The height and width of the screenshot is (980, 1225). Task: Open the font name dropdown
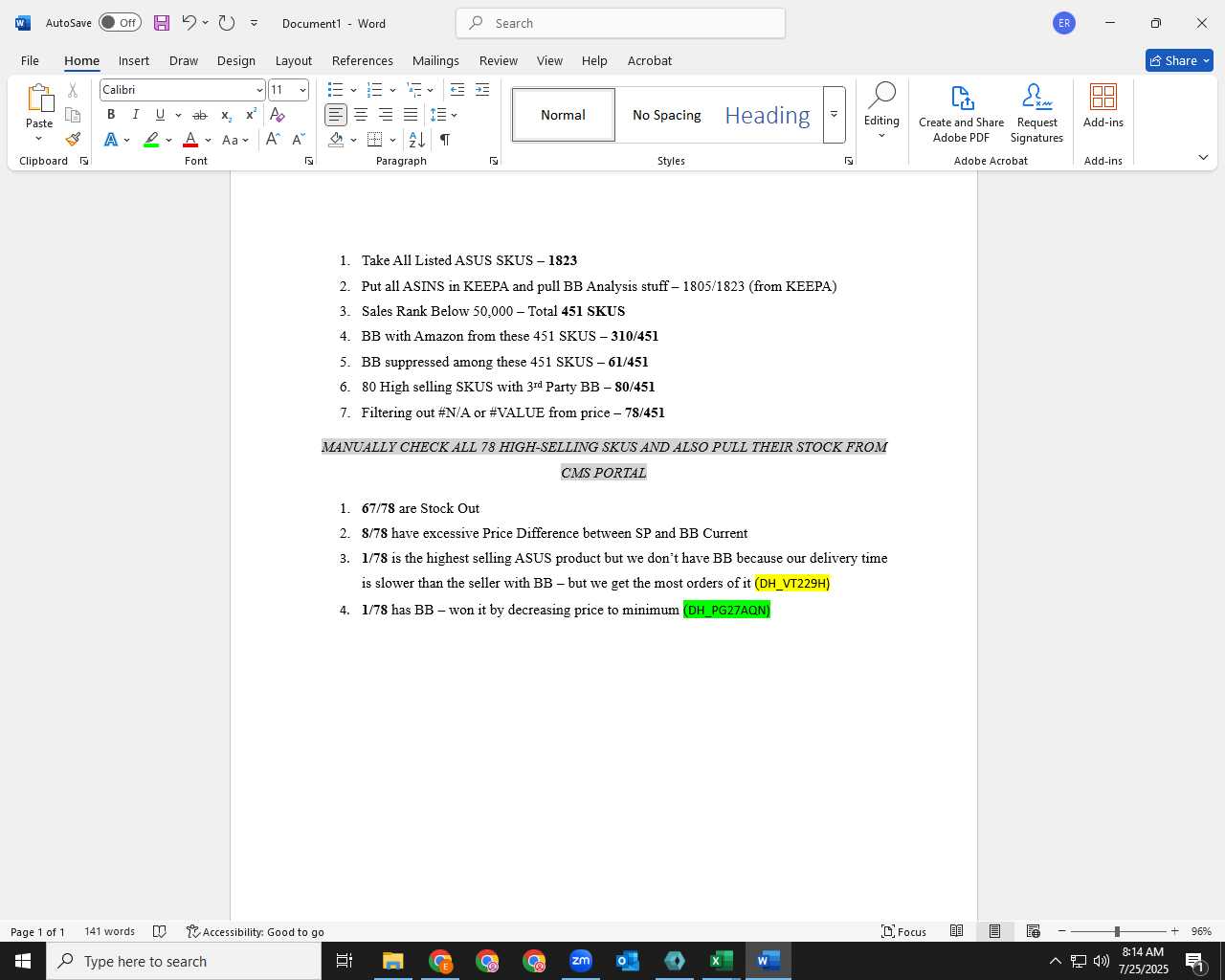259,90
